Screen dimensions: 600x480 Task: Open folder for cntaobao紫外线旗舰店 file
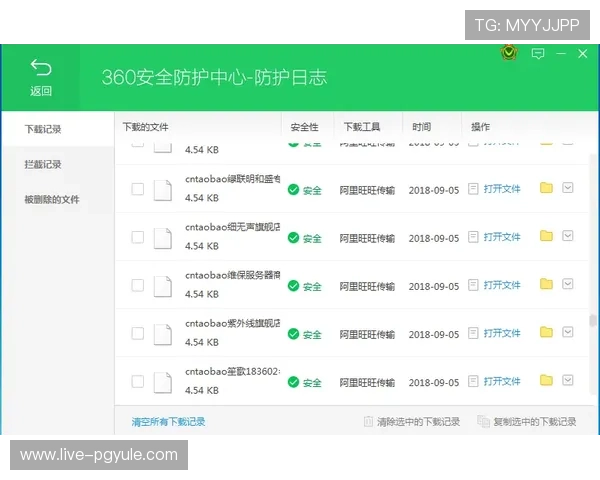click(x=546, y=332)
